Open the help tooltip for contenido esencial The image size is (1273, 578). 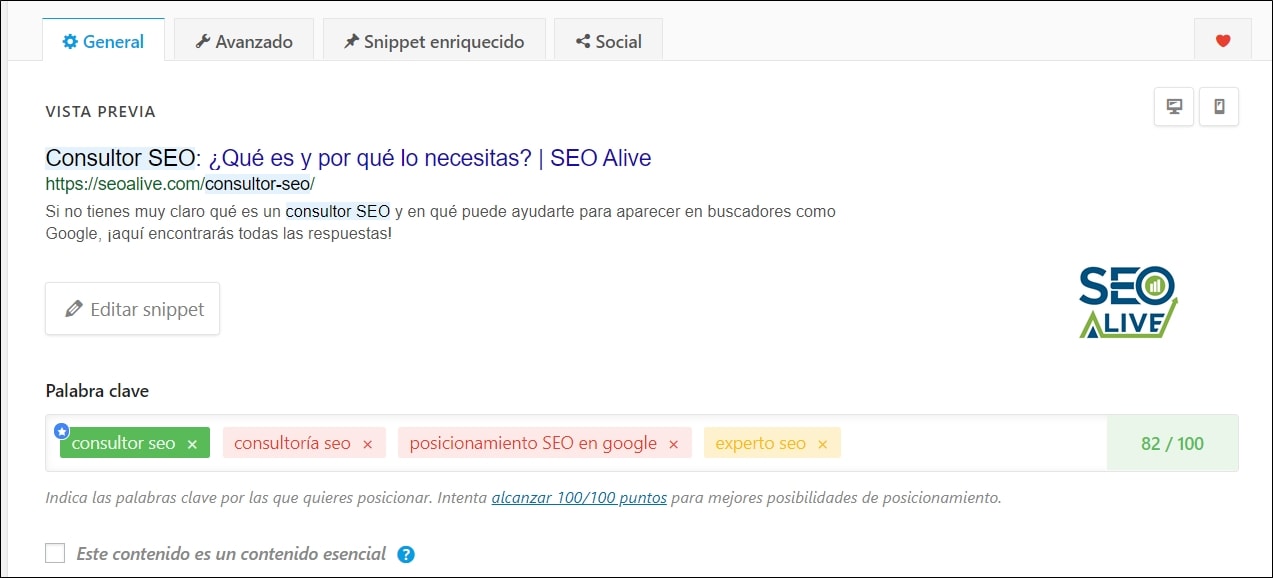406,552
